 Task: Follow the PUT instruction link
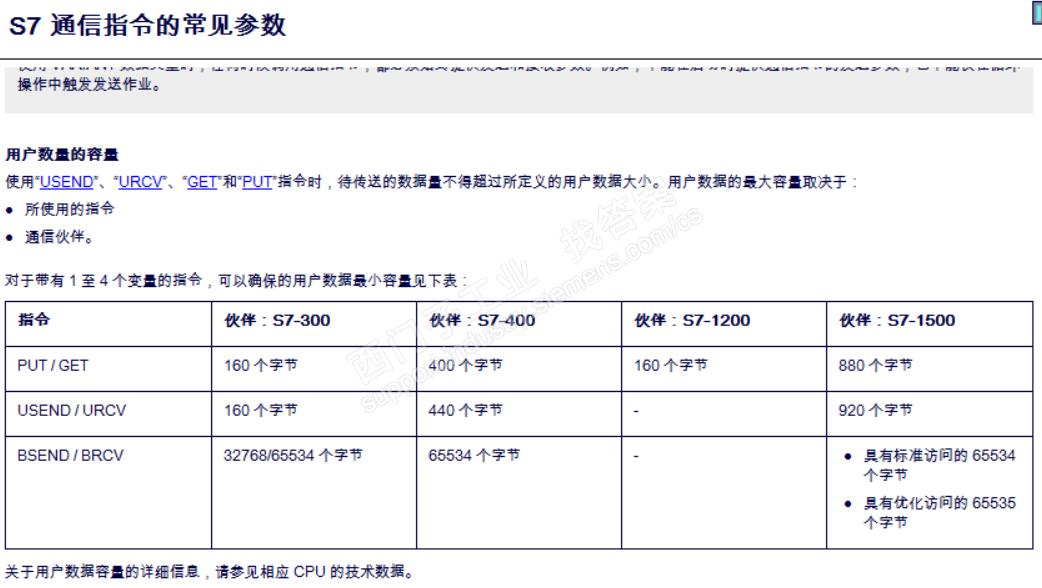click(x=257, y=182)
